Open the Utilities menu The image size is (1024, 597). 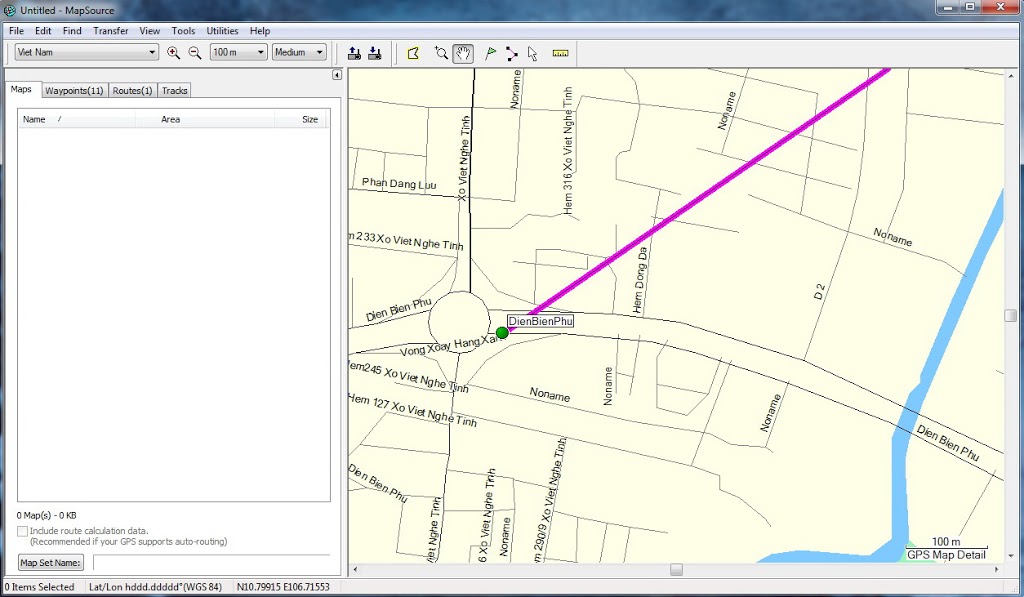(222, 31)
